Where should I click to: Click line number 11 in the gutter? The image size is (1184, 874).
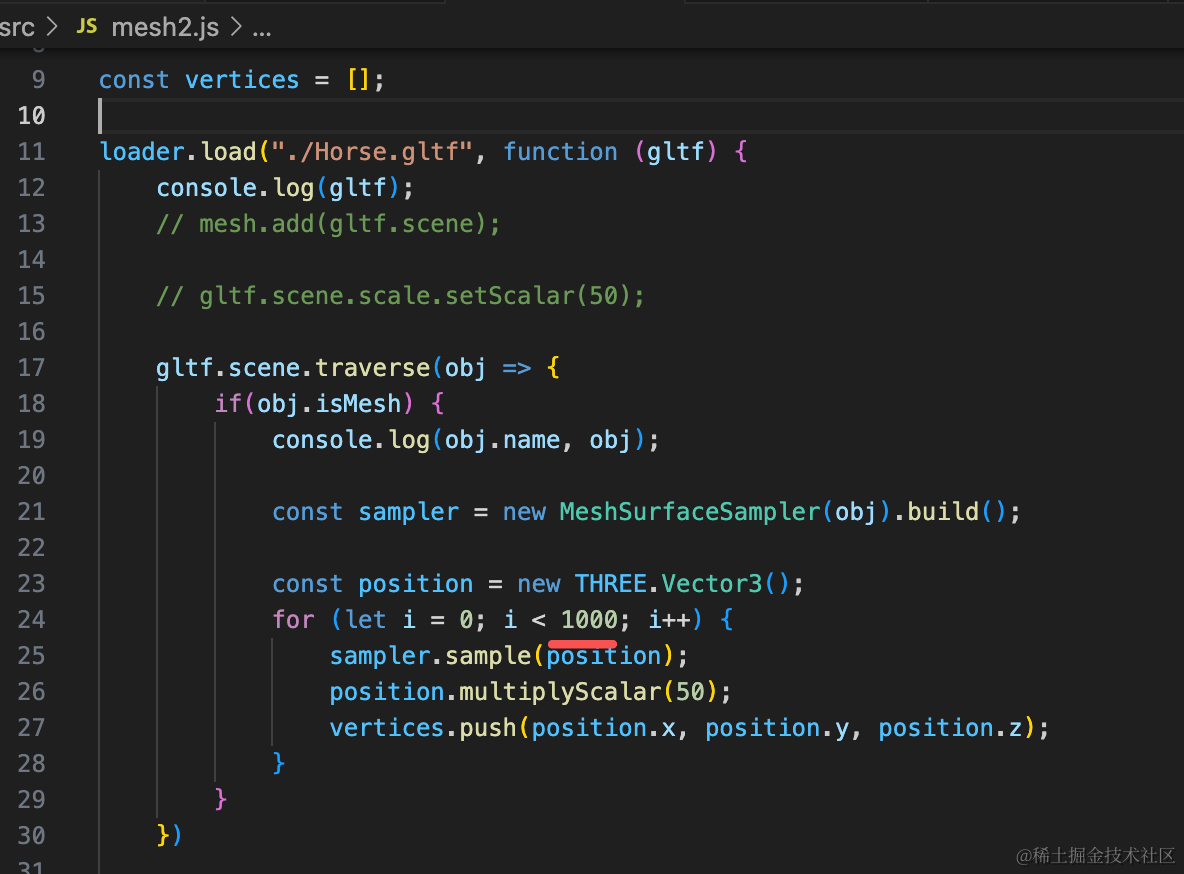pyautogui.click(x=31, y=152)
